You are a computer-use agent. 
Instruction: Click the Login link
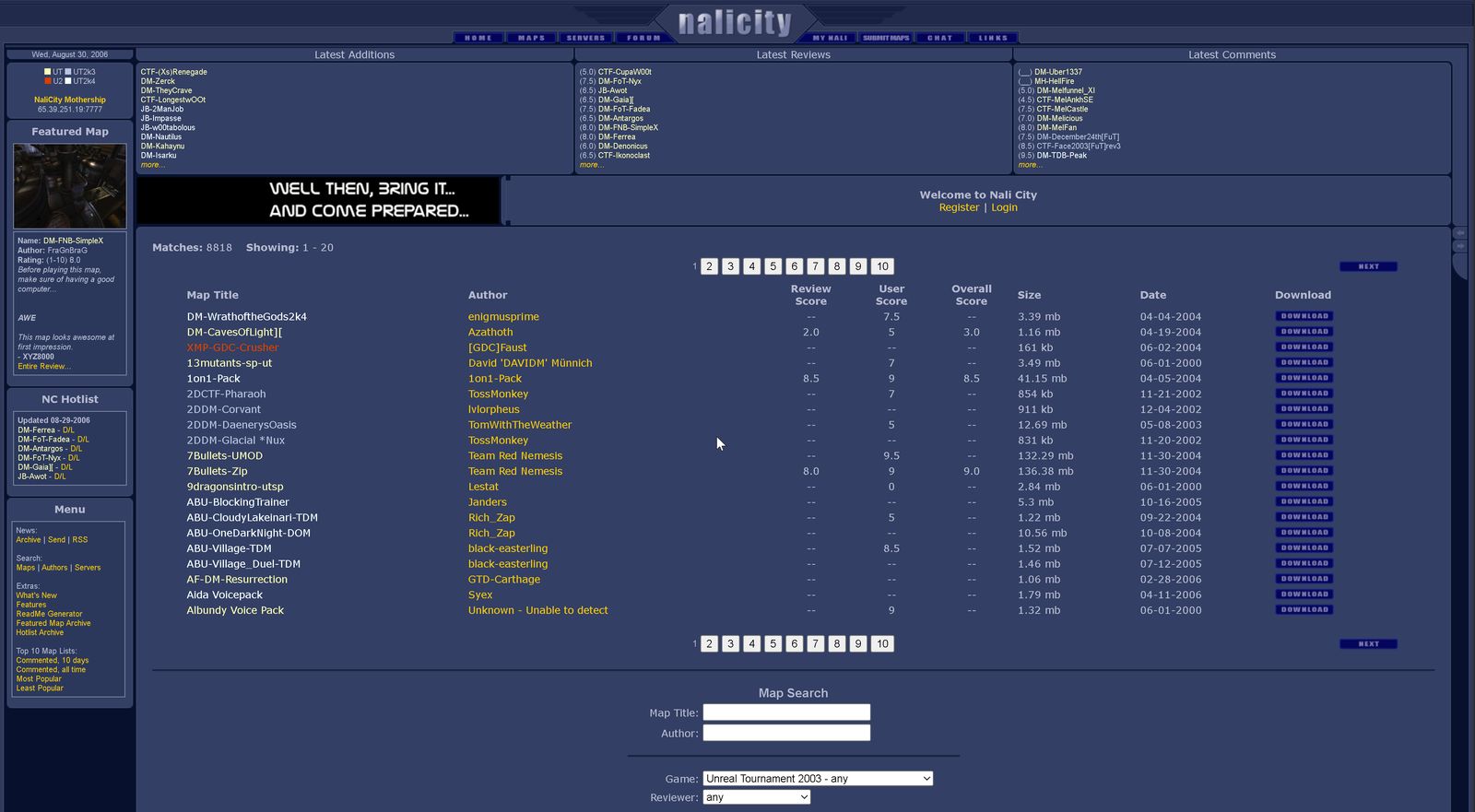coord(1004,208)
